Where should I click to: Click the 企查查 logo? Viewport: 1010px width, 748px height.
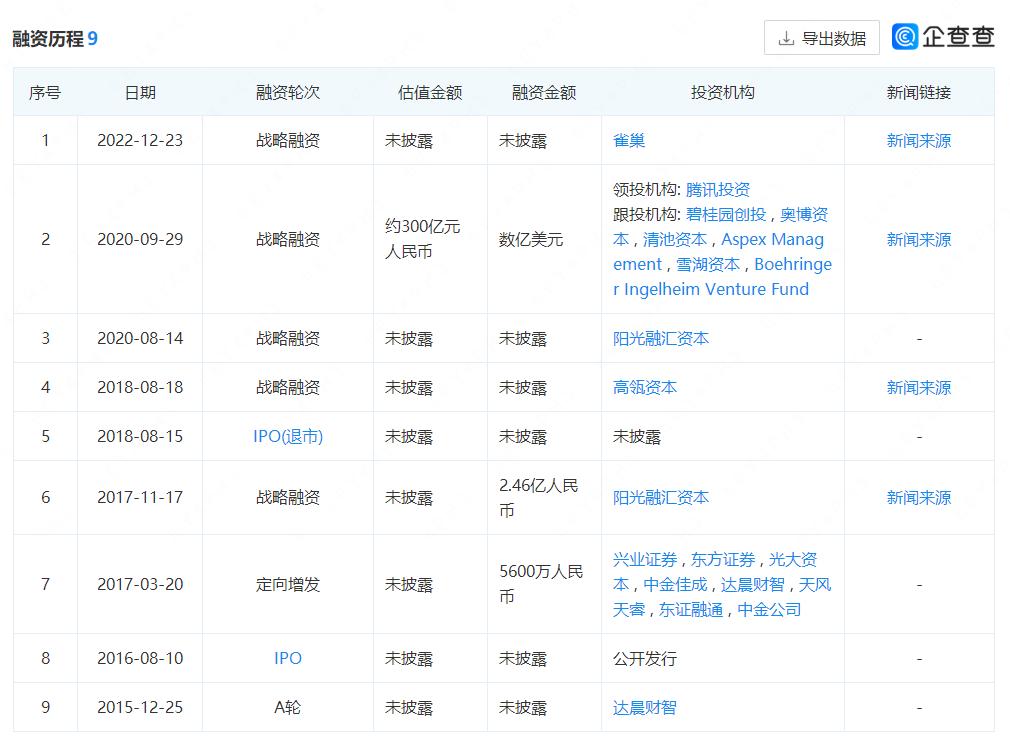point(943,37)
